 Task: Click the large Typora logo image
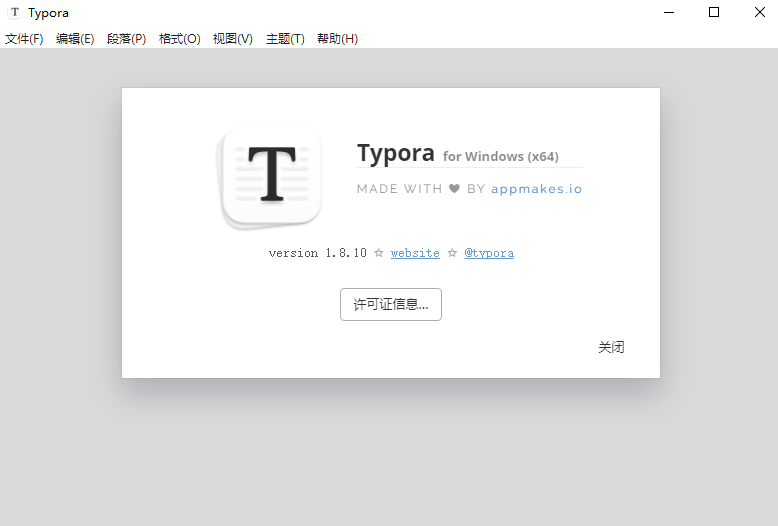[271, 177]
